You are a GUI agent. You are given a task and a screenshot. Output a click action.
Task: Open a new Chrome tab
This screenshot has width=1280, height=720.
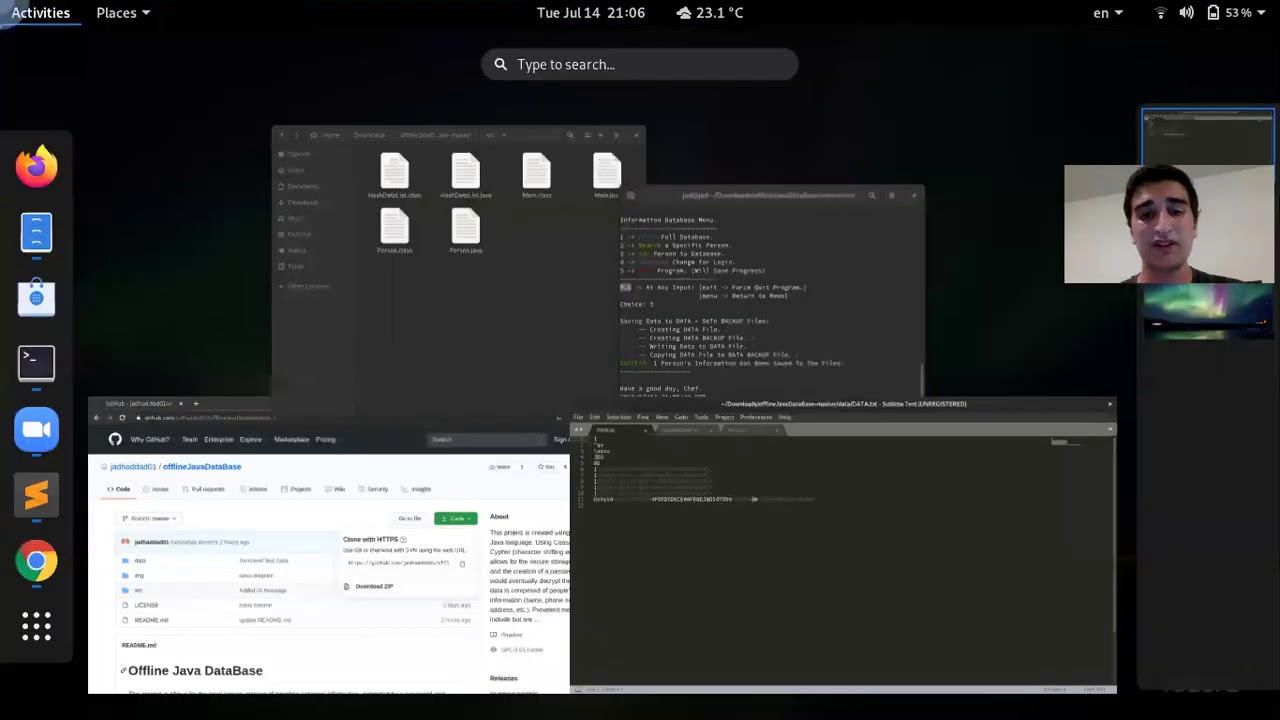pyautogui.click(x=196, y=404)
